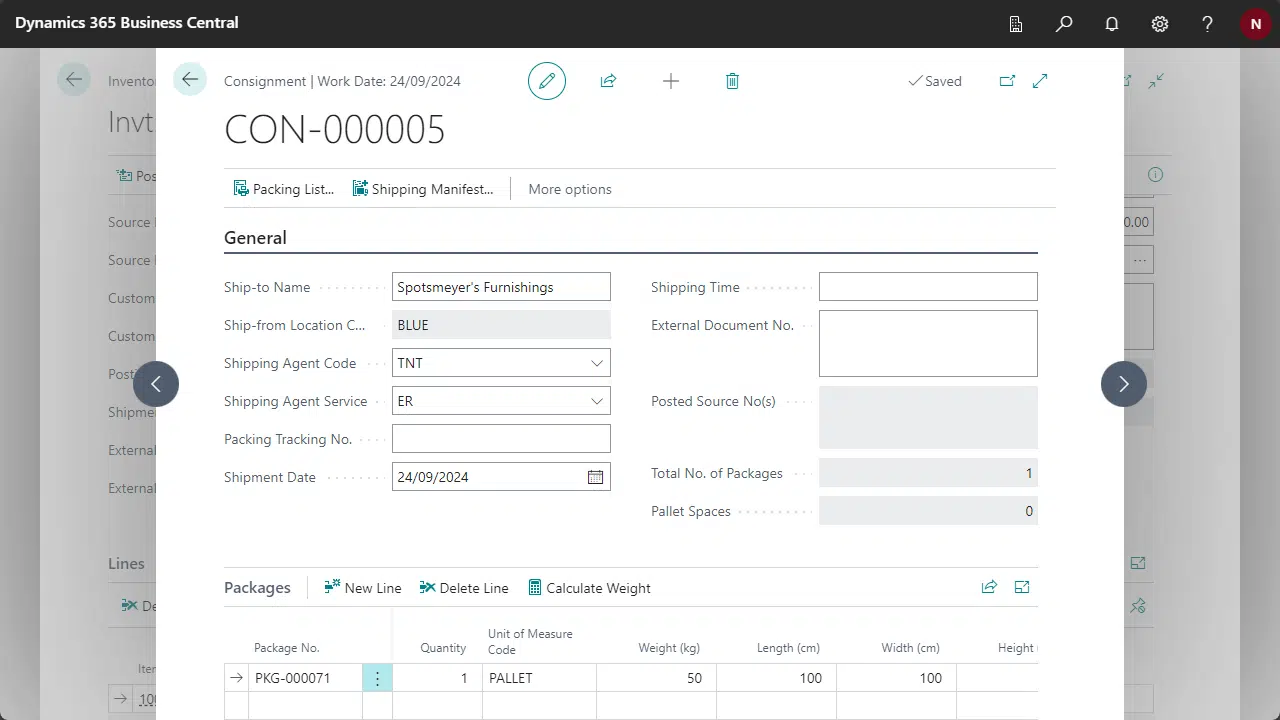Click the Length (cm) column header
This screenshot has width=1280, height=720.
pos(788,648)
